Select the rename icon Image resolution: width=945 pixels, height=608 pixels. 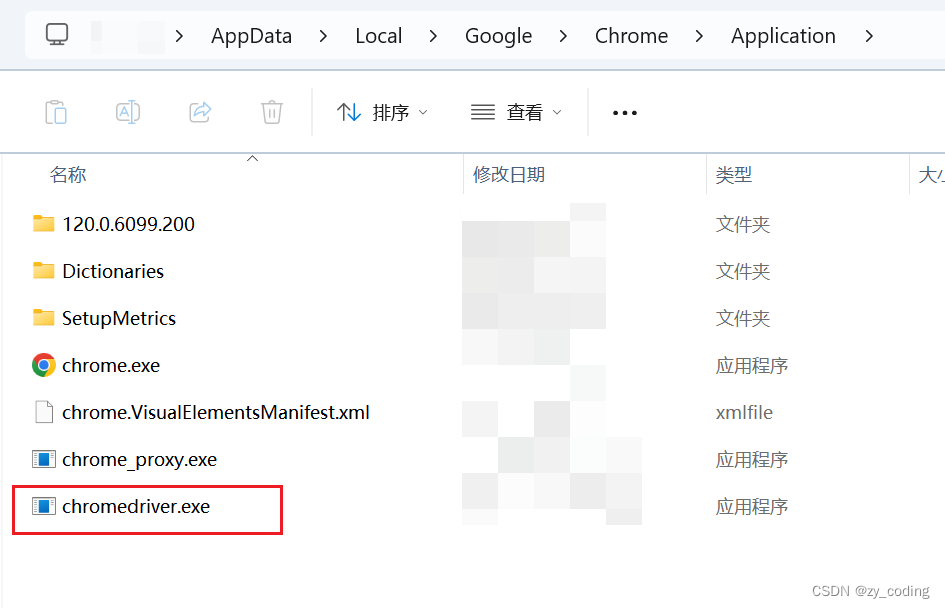127,112
